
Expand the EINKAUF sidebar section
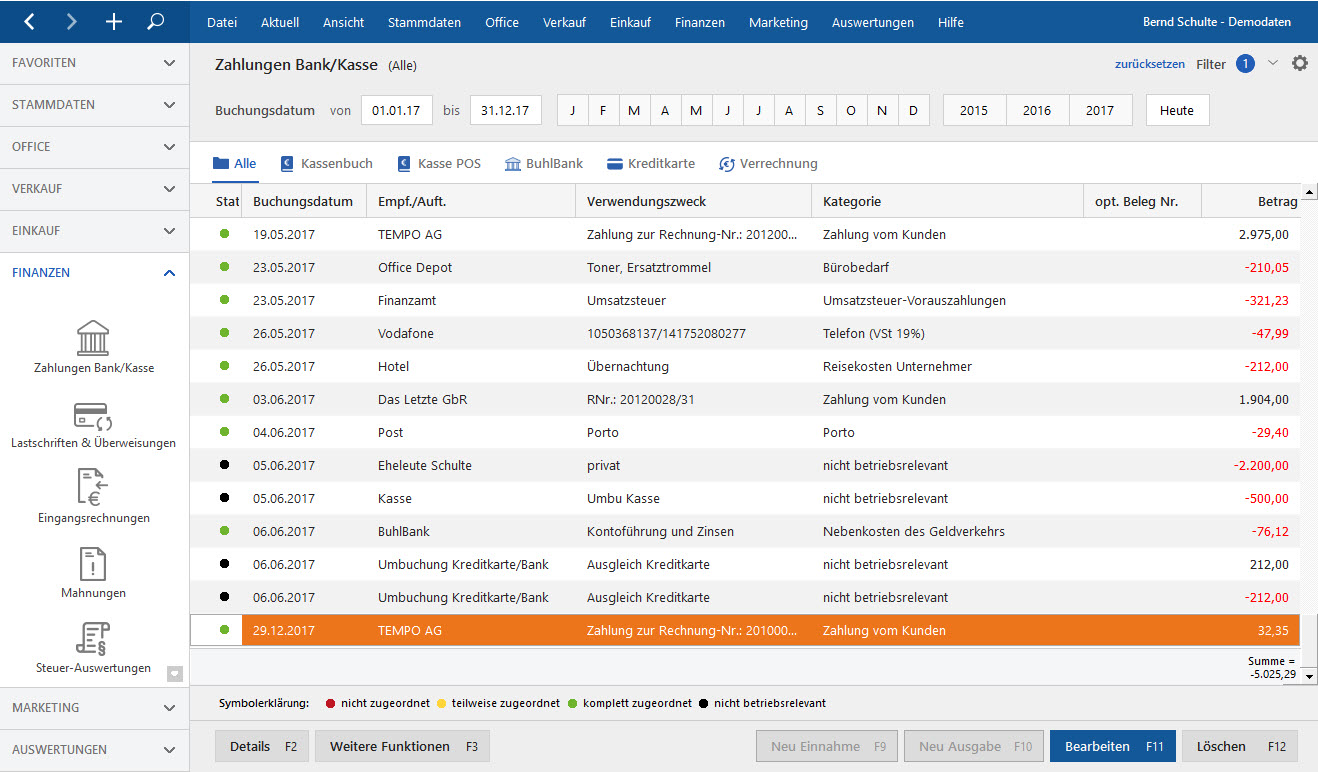click(x=94, y=231)
